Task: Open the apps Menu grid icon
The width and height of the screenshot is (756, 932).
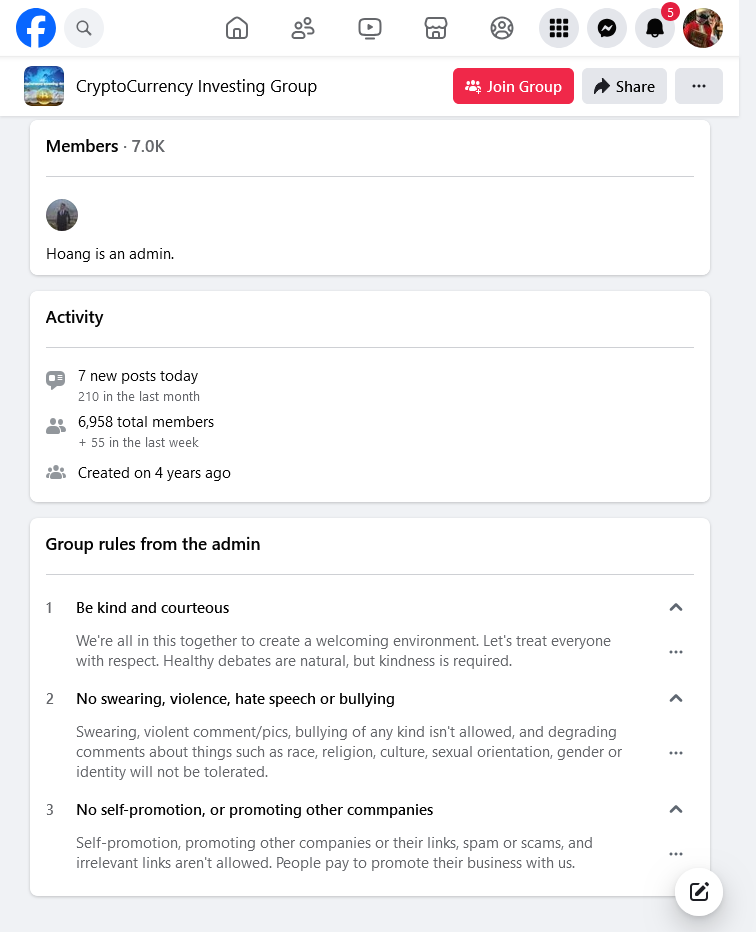Action: pyautogui.click(x=559, y=28)
